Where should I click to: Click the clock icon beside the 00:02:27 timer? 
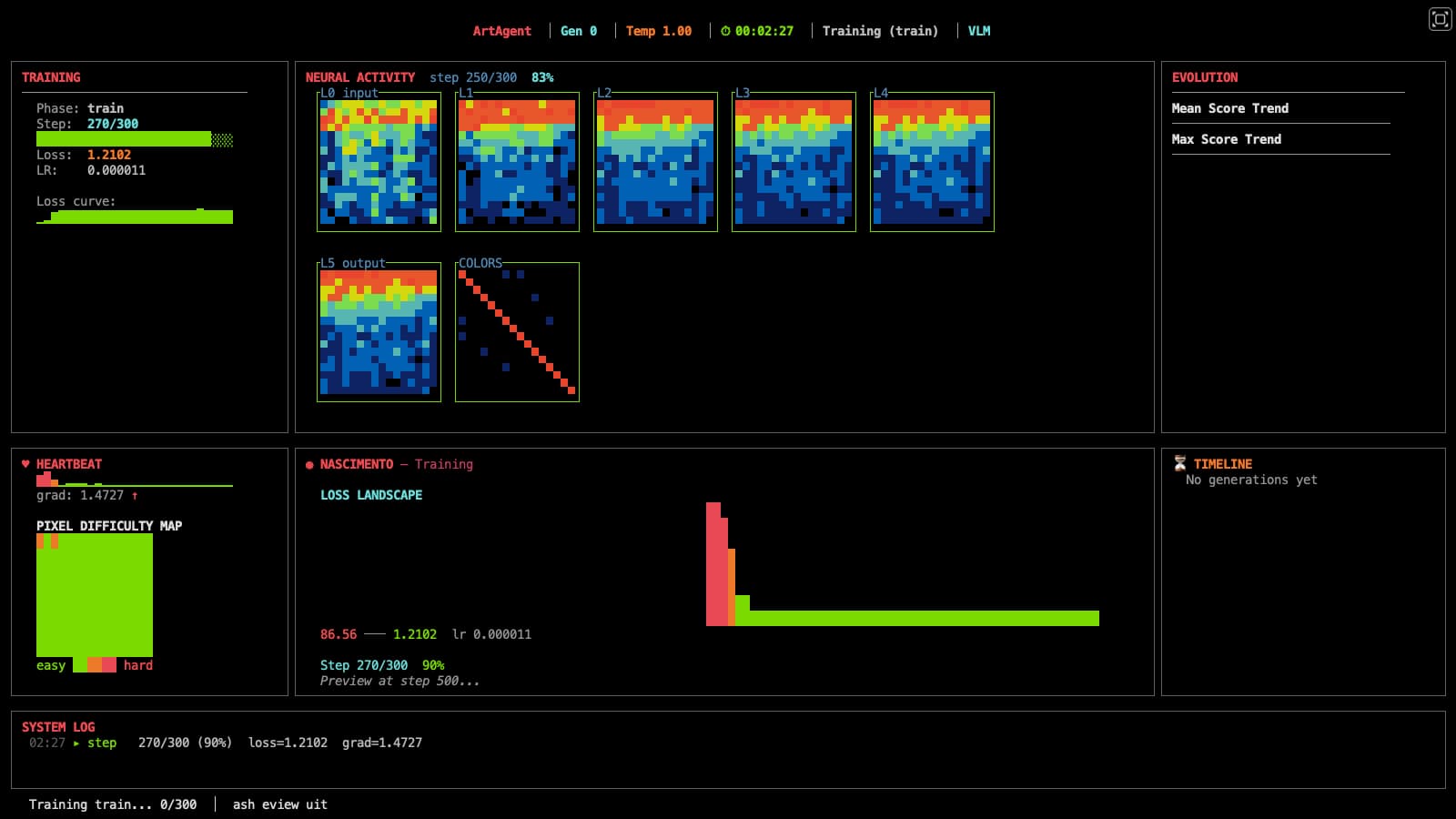pos(725,31)
